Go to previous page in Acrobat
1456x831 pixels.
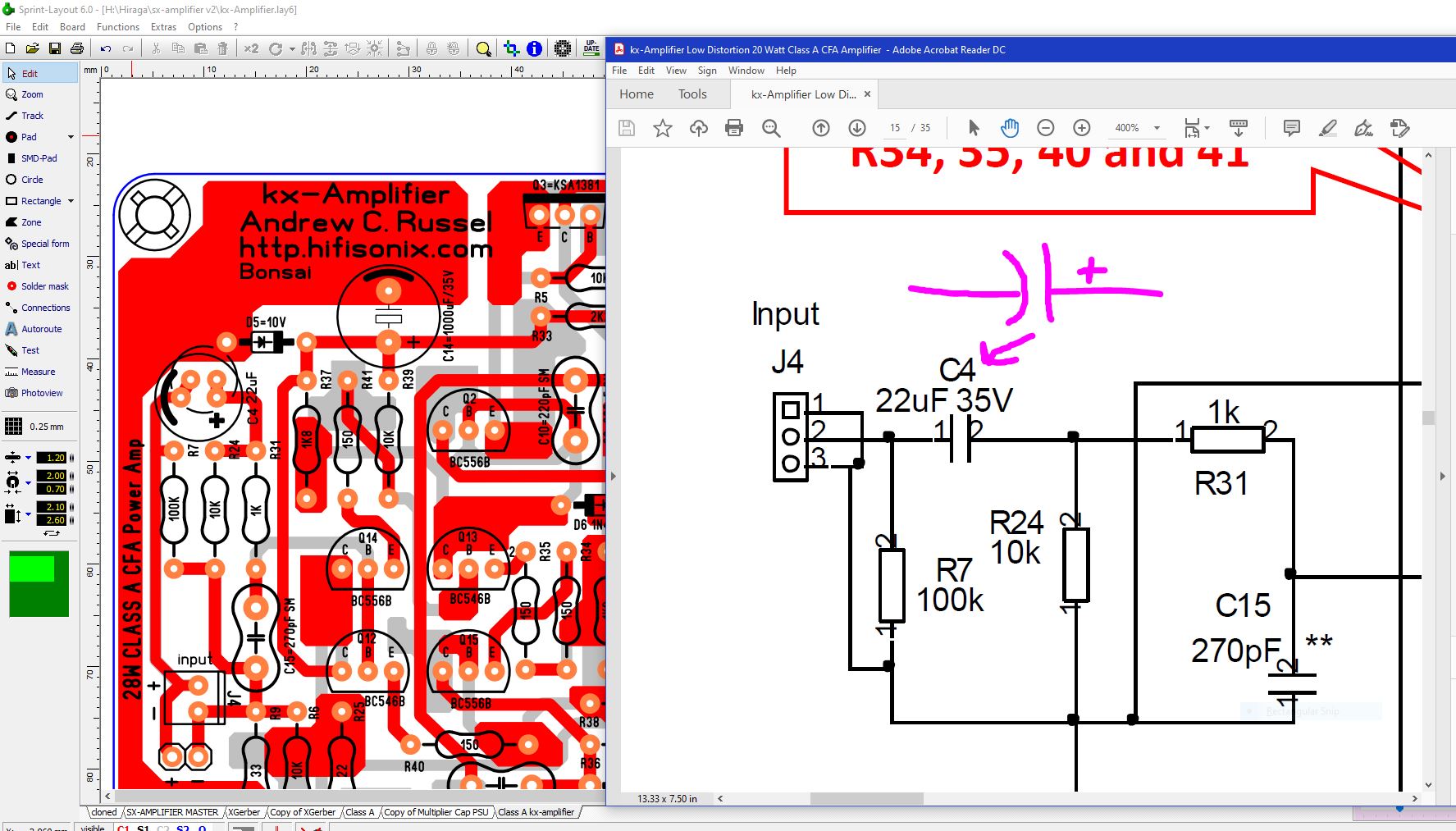click(821, 128)
